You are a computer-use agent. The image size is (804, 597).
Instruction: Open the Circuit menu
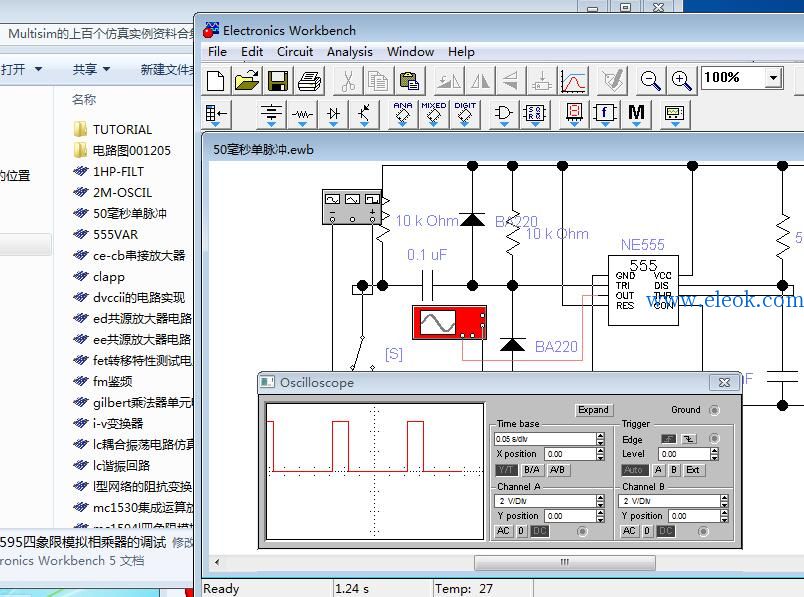pos(295,52)
